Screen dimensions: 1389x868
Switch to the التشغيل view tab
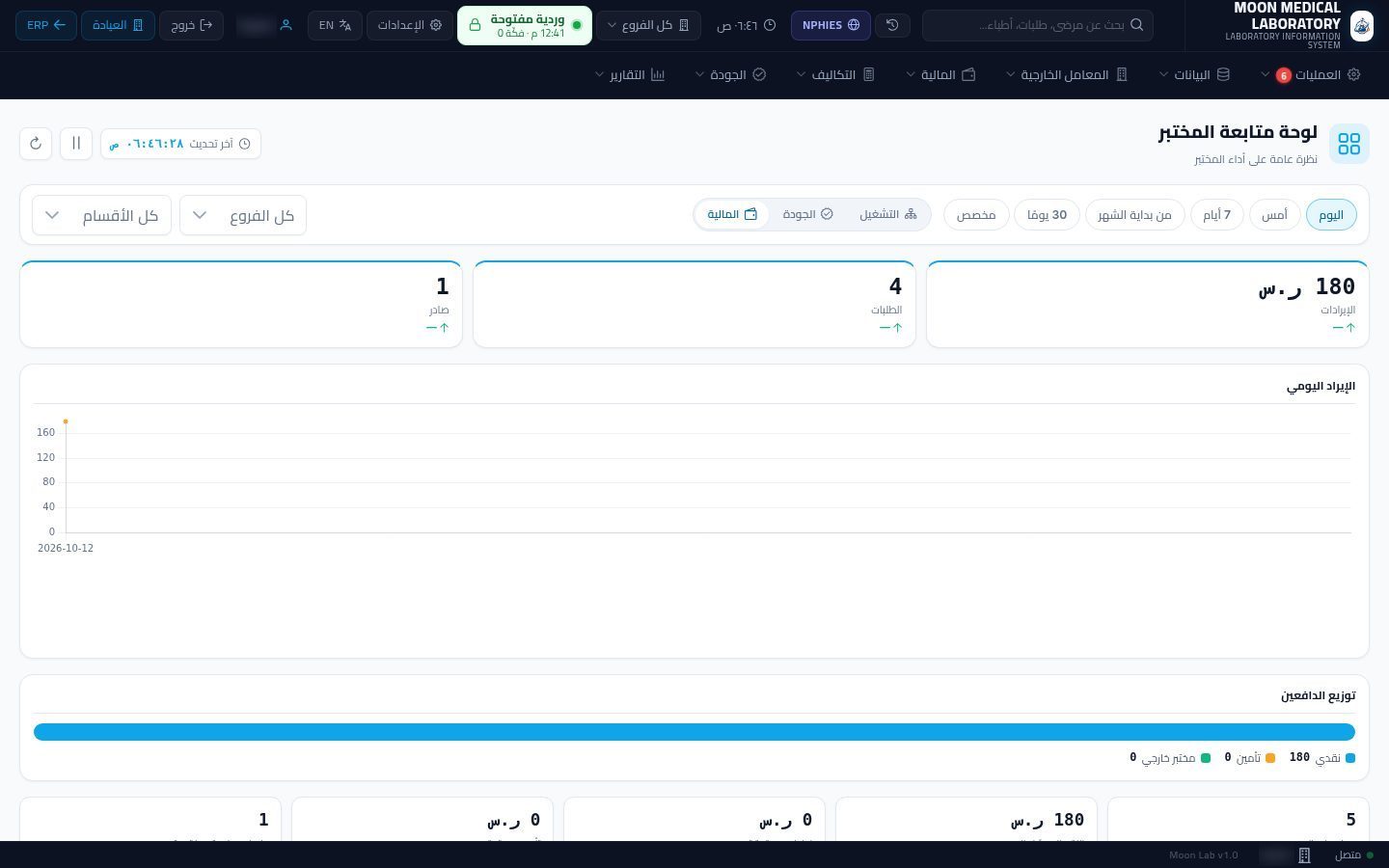[887, 214]
